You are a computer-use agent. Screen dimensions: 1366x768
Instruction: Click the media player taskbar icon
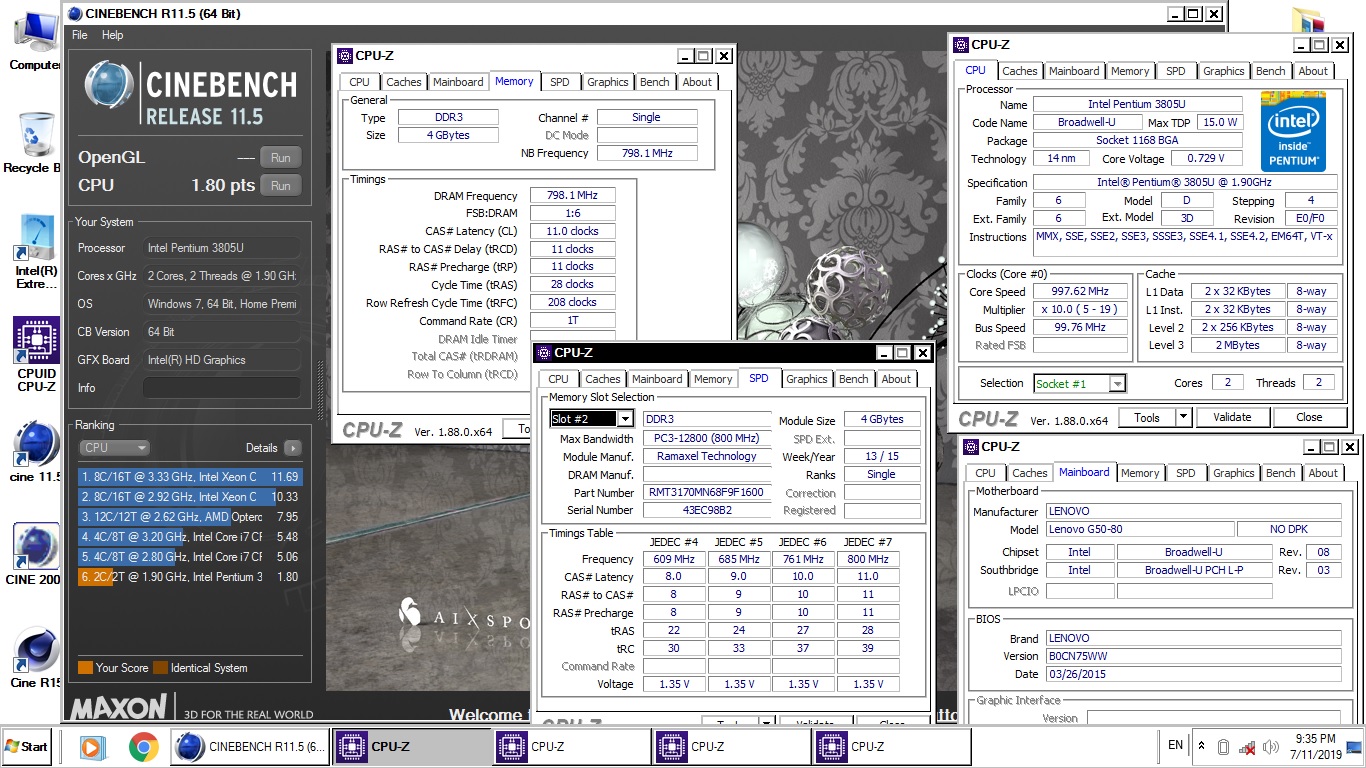pyautogui.click(x=91, y=747)
